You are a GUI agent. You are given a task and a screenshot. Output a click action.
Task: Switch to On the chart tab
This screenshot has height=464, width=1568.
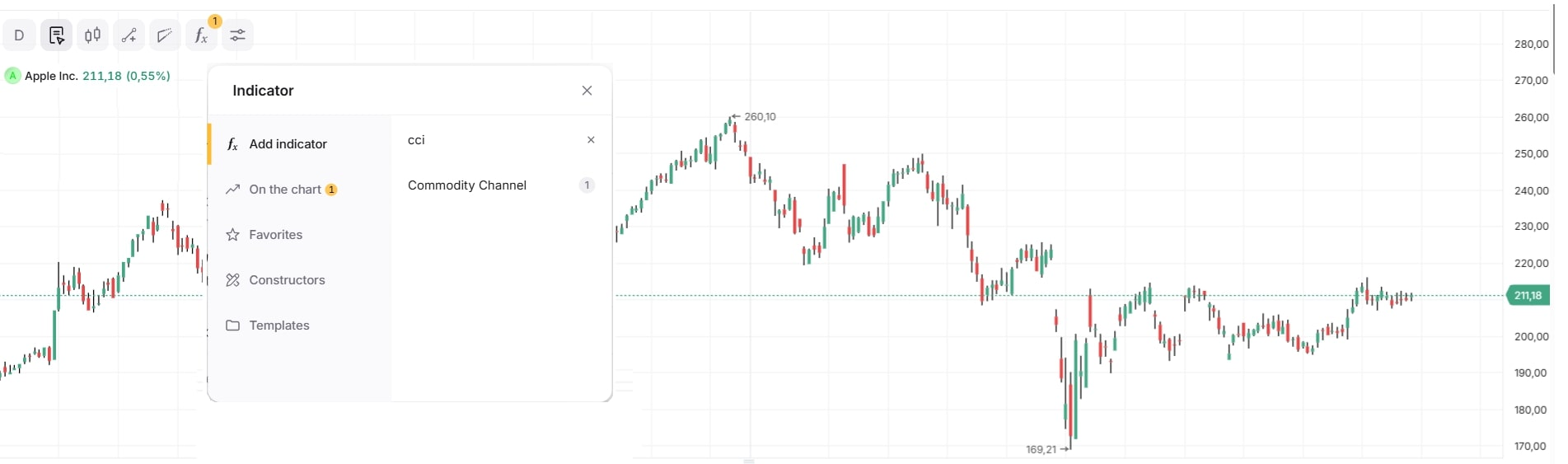[285, 190]
